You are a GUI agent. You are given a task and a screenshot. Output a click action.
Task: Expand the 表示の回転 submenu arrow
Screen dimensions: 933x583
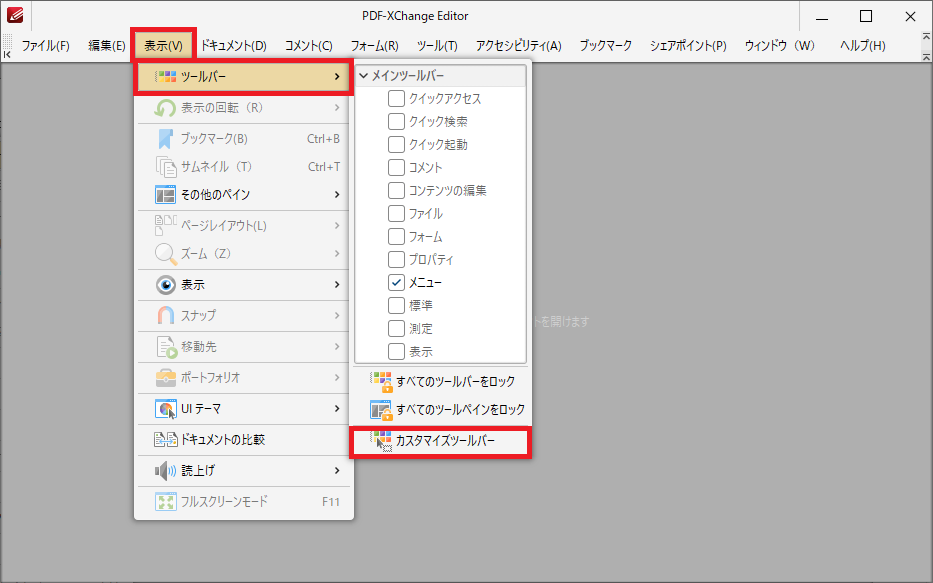coord(337,108)
